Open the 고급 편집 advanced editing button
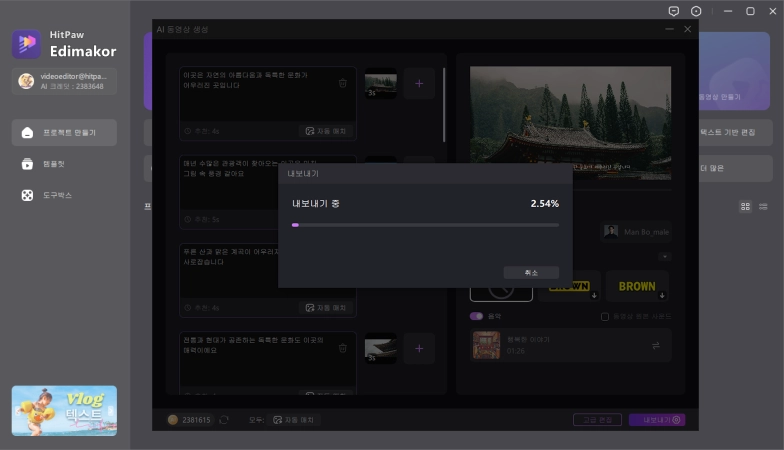 click(x=597, y=420)
